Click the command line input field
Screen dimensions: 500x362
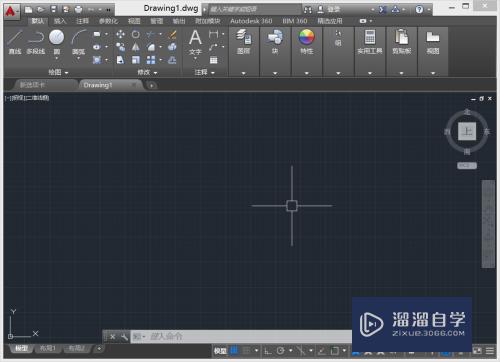242,337
